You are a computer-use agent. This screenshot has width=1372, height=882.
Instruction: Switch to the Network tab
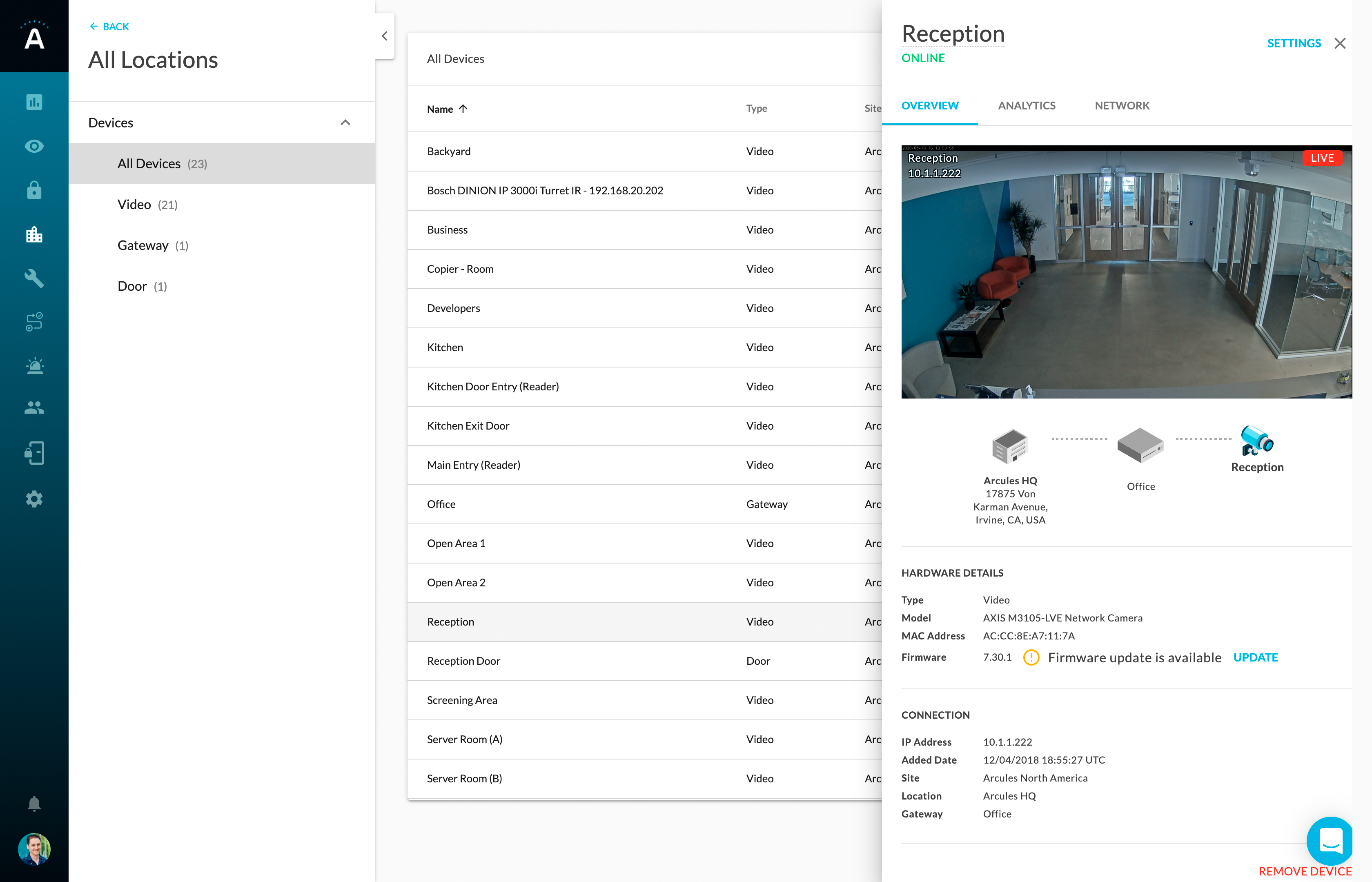[1122, 105]
